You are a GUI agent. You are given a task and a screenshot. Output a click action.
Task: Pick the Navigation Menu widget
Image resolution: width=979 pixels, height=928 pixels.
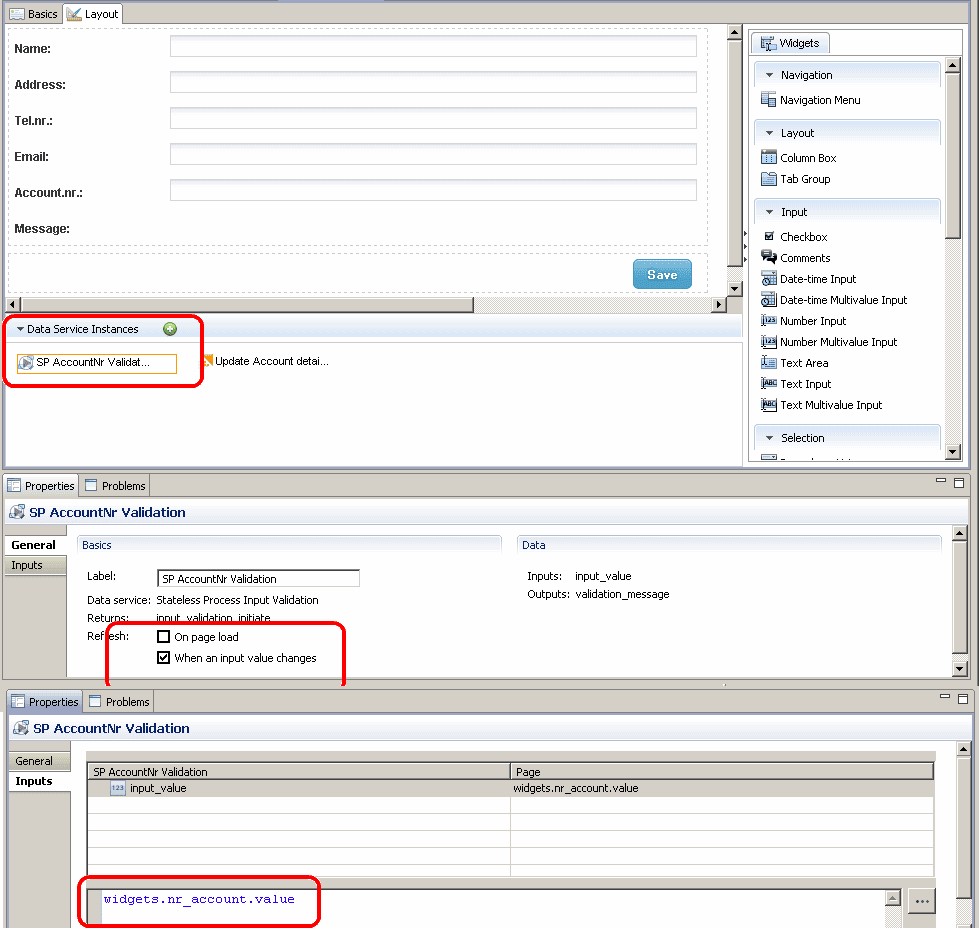click(811, 100)
